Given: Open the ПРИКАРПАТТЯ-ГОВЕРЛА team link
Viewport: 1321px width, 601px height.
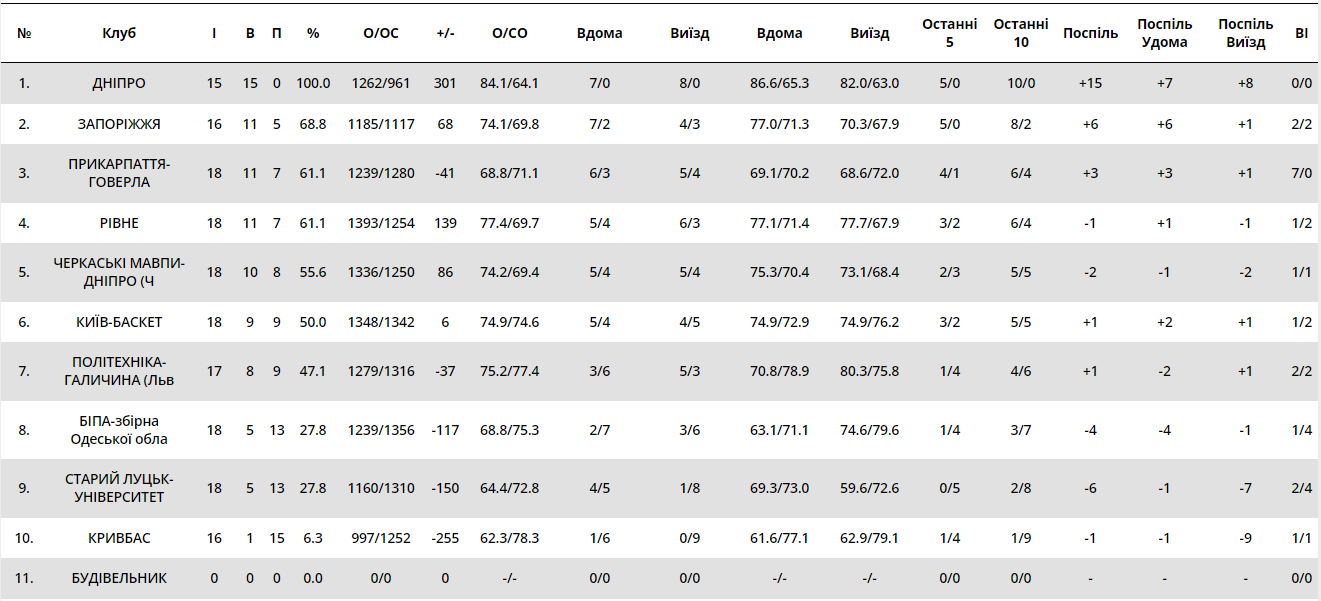Looking at the screenshot, I should [119, 173].
